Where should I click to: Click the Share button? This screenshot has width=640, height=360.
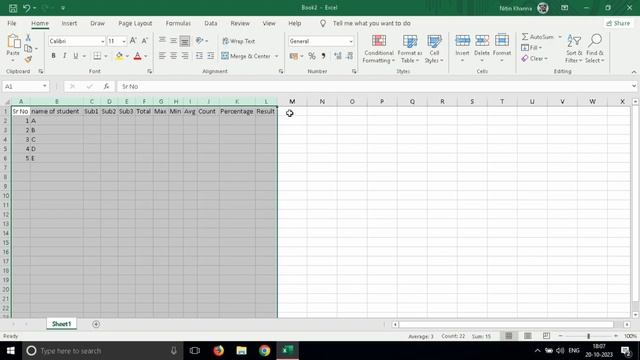[618, 23]
